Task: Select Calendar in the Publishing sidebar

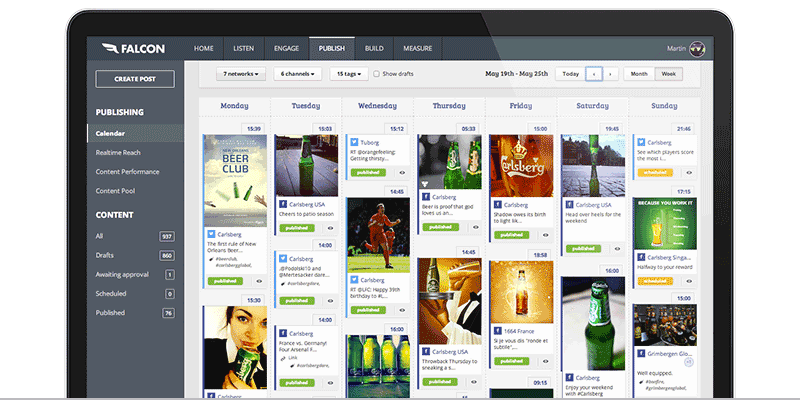Action: coord(135,133)
